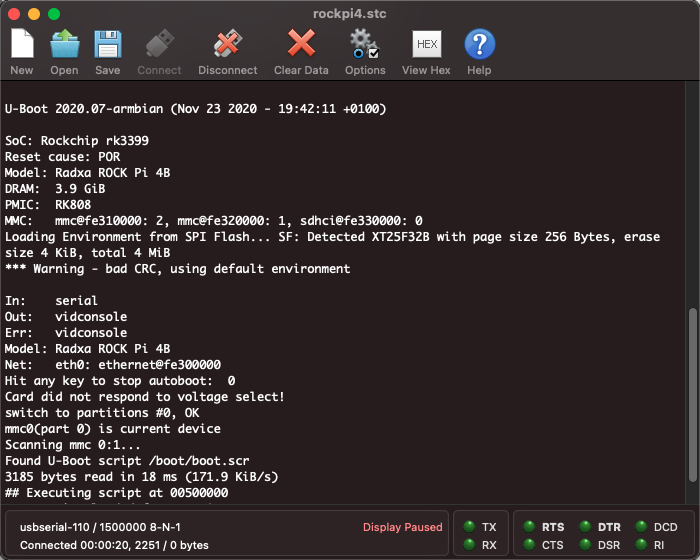Toggle the RTS signal indicator
Screen dimensions: 700x560
(x=528, y=527)
